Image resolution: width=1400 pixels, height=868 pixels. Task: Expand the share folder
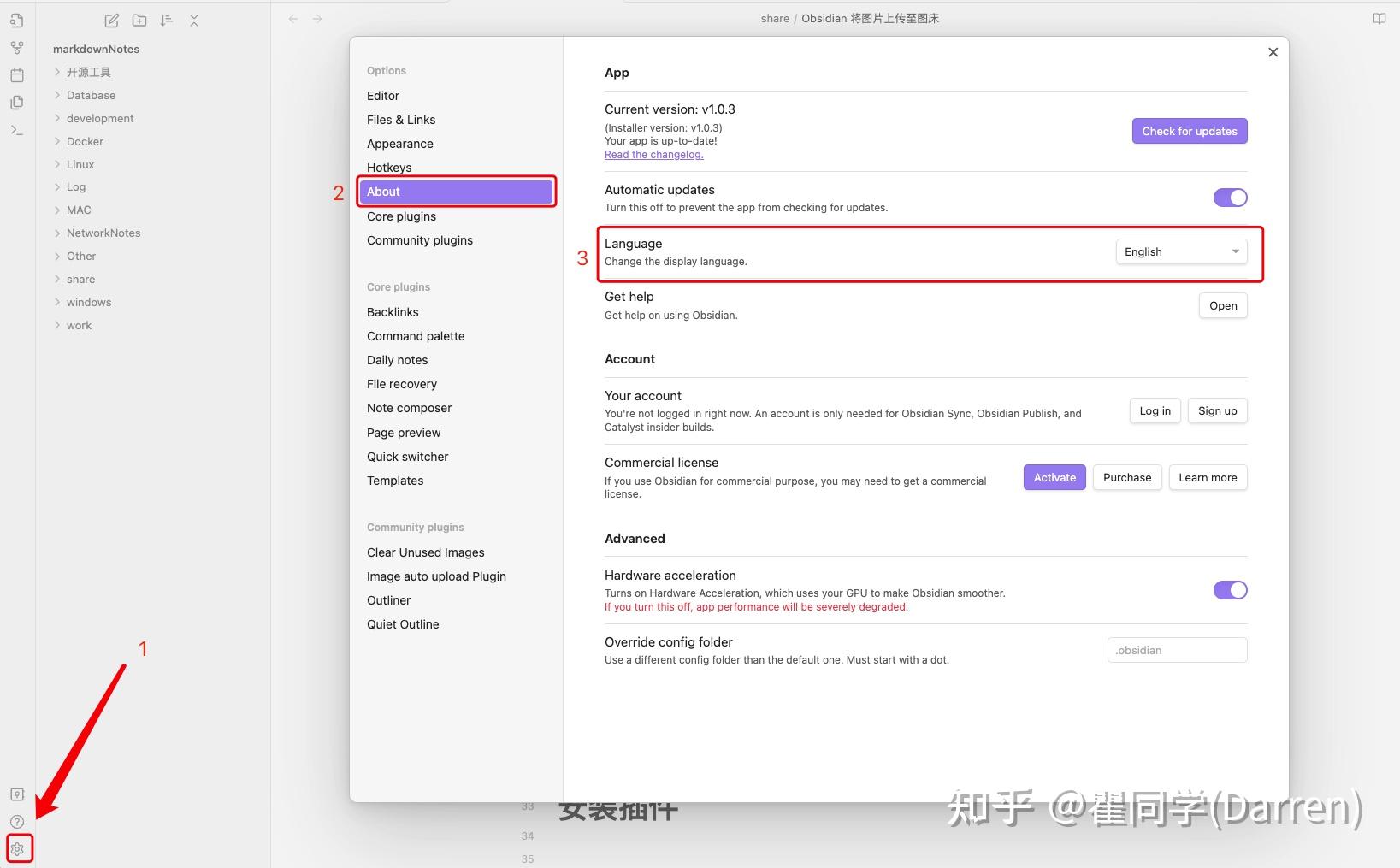(80, 279)
